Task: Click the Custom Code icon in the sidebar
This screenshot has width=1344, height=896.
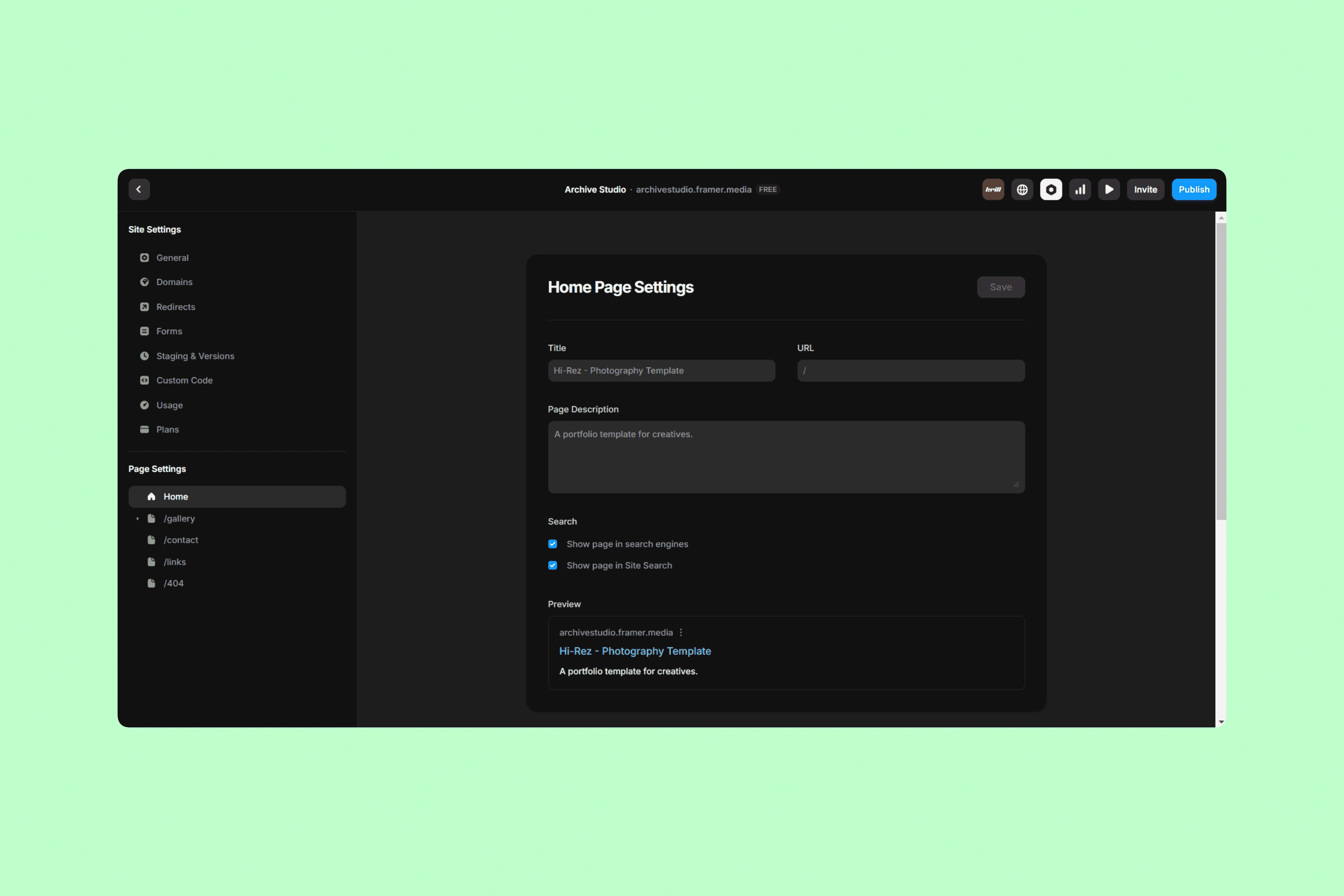Action: tap(145, 380)
